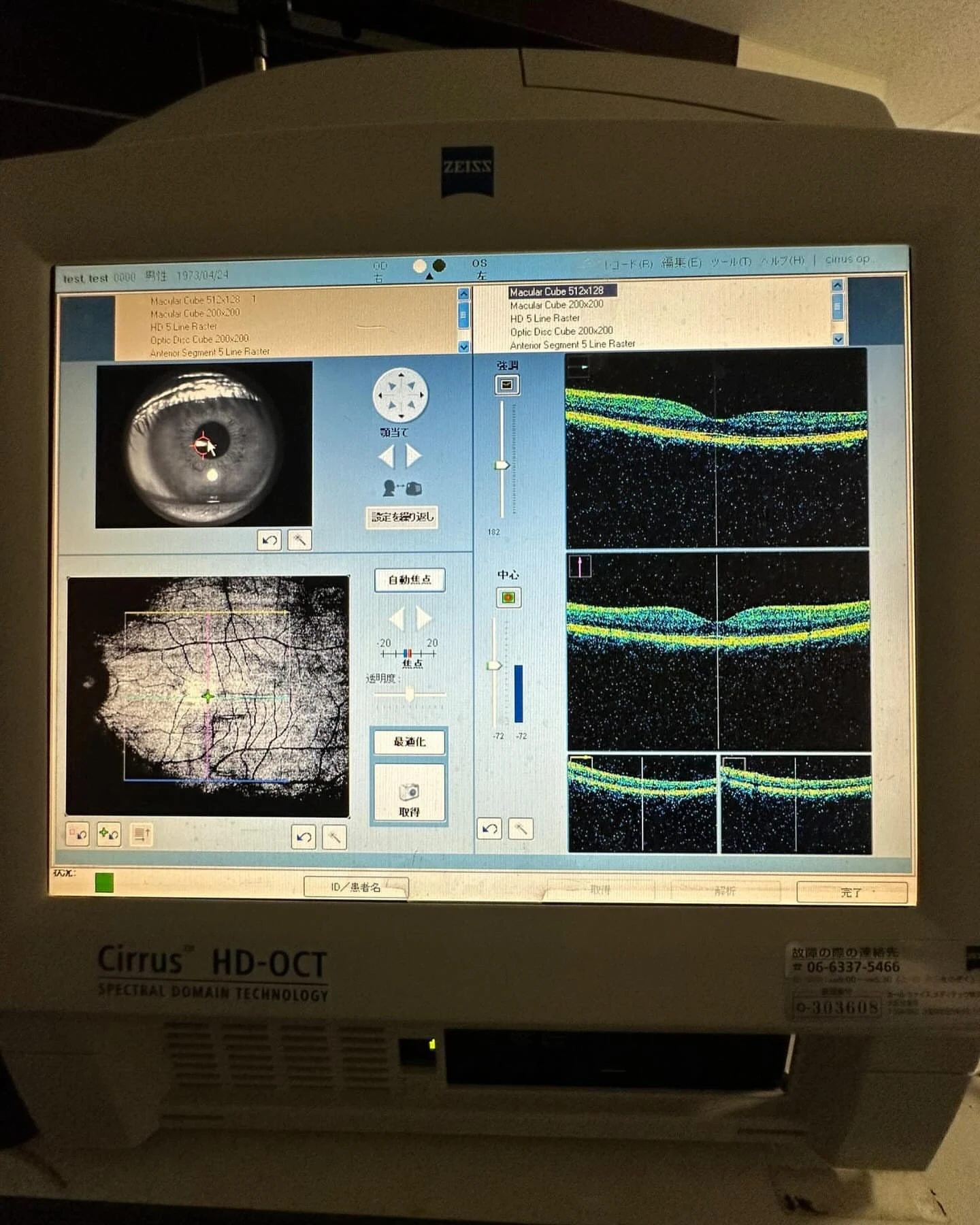Select Macular Cube 200x200 in OD list
Viewport: 980px width, 1225px height.
pos(195,313)
